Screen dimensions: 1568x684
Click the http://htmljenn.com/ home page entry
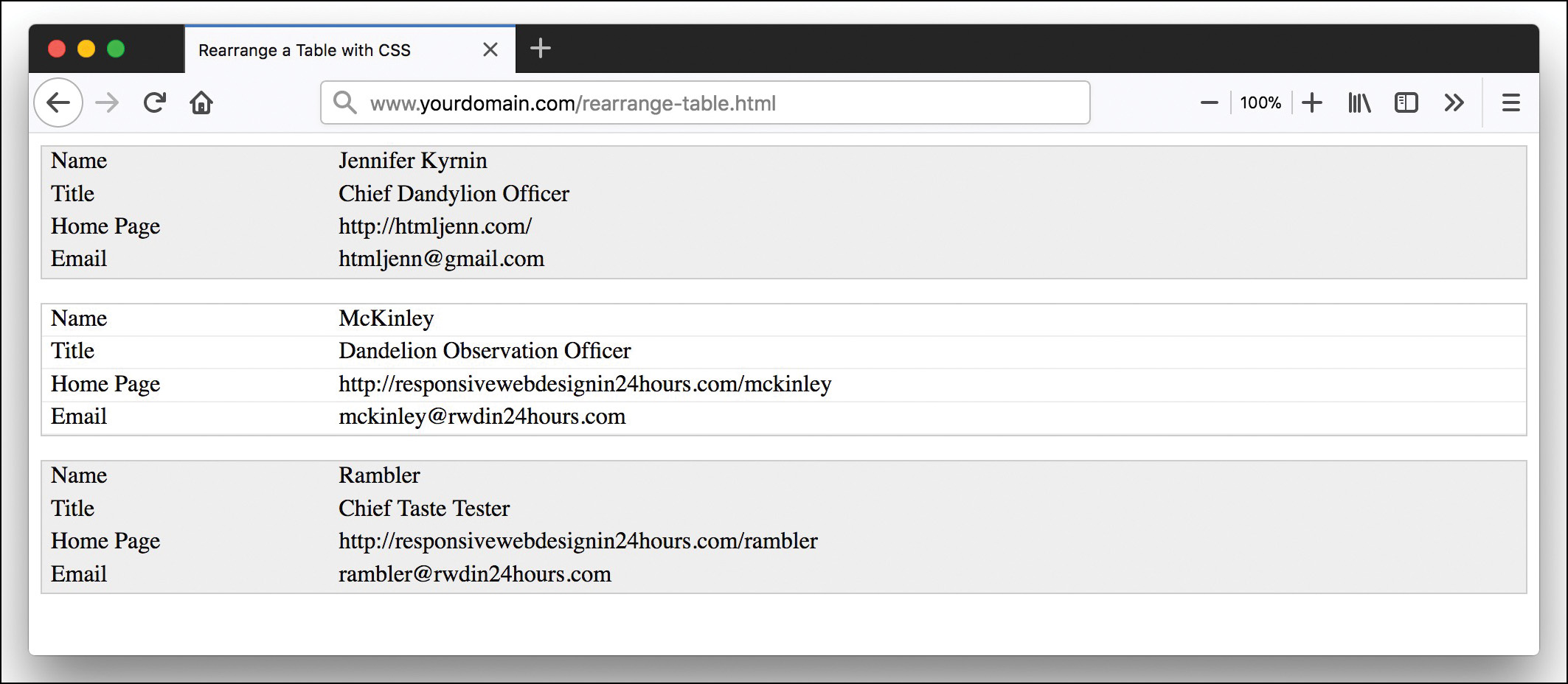coord(435,227)
